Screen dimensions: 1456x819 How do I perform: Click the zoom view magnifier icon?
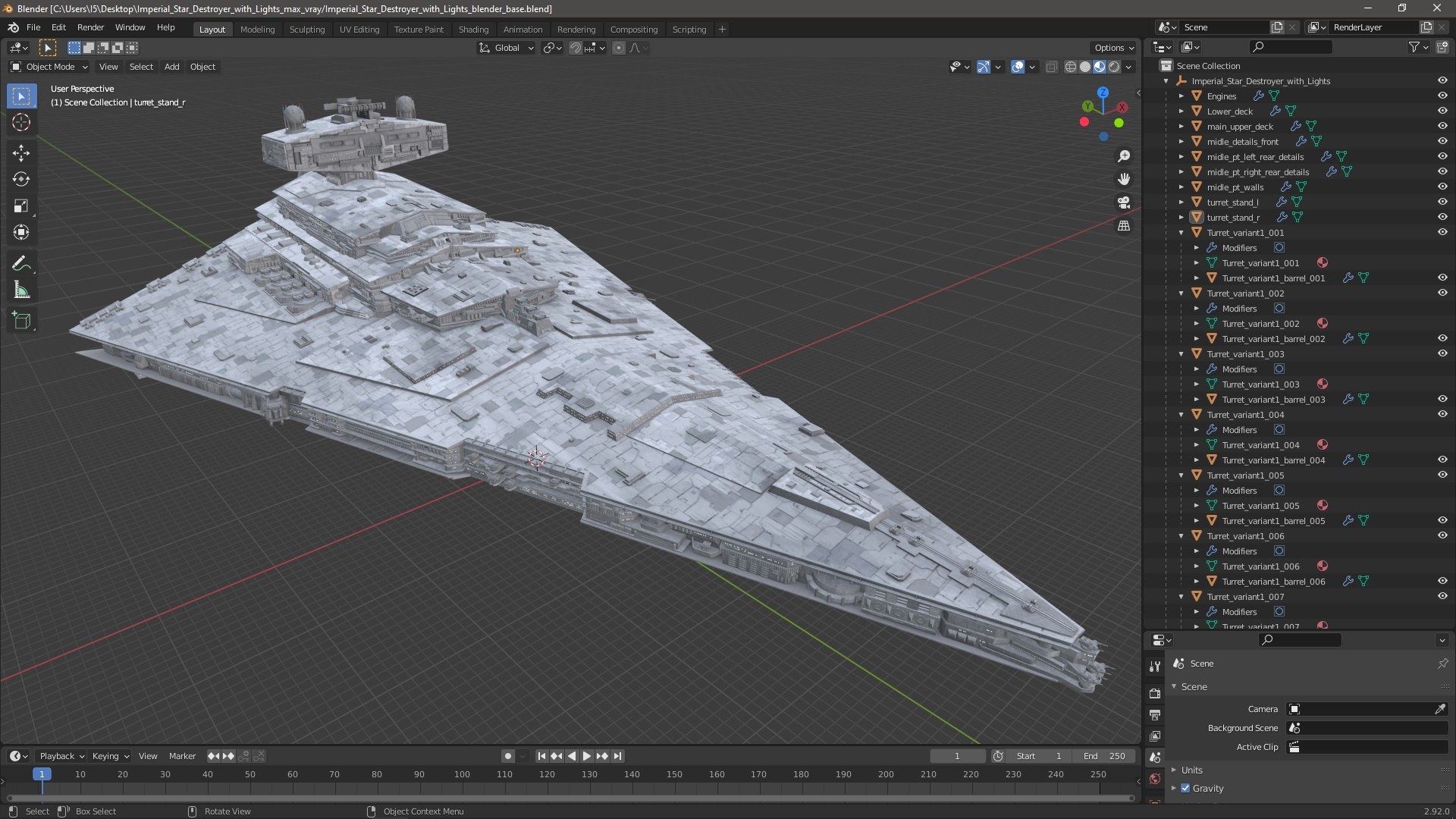1124,156
